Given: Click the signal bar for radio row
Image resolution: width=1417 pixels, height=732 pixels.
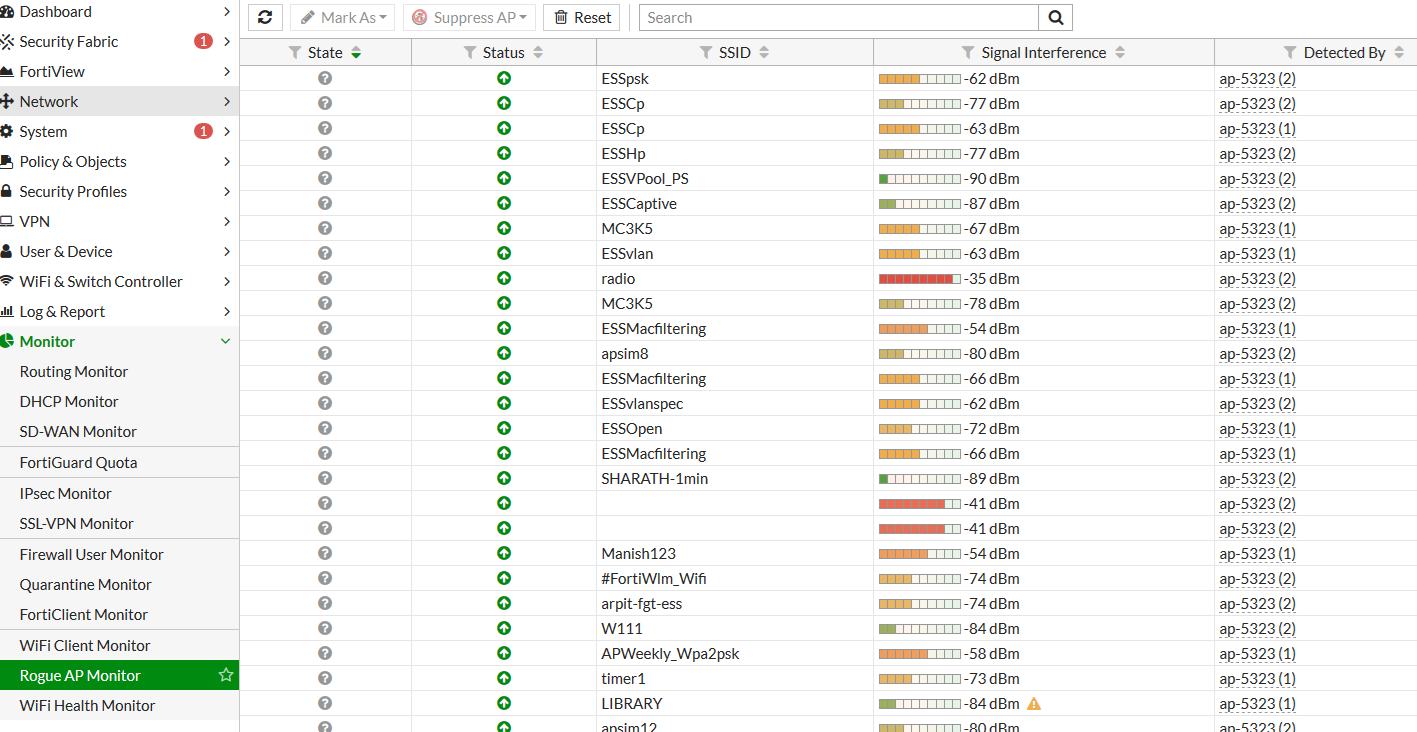Looking at the screenshot, I should click(919, 279).
